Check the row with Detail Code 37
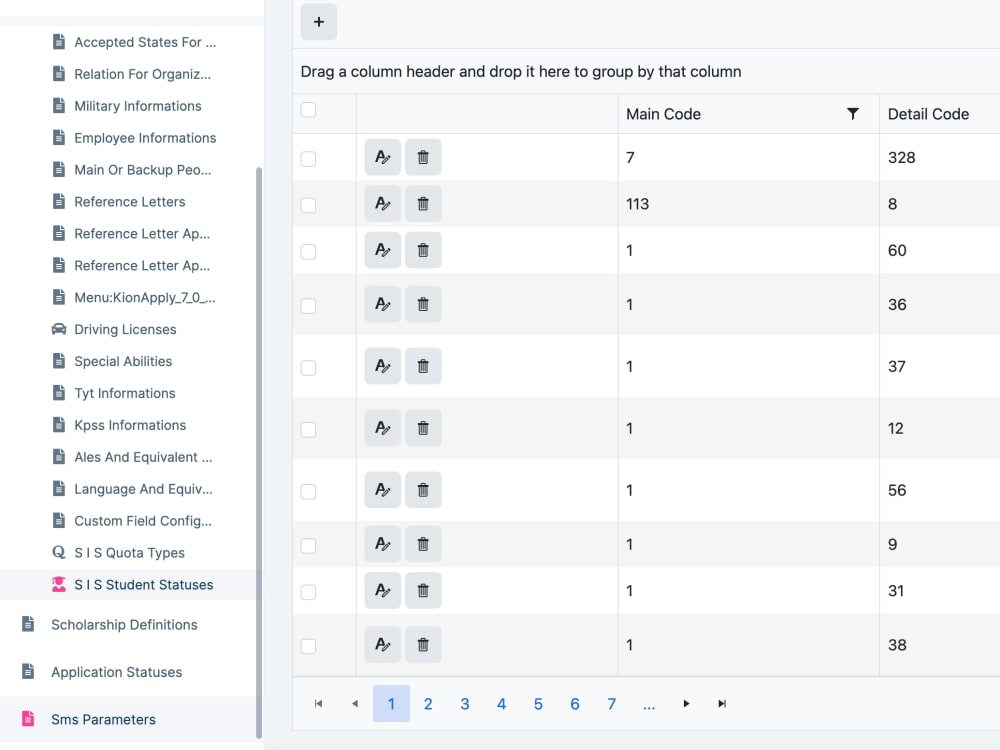This screenshot has height=750, width=1000. click(309, 368)
